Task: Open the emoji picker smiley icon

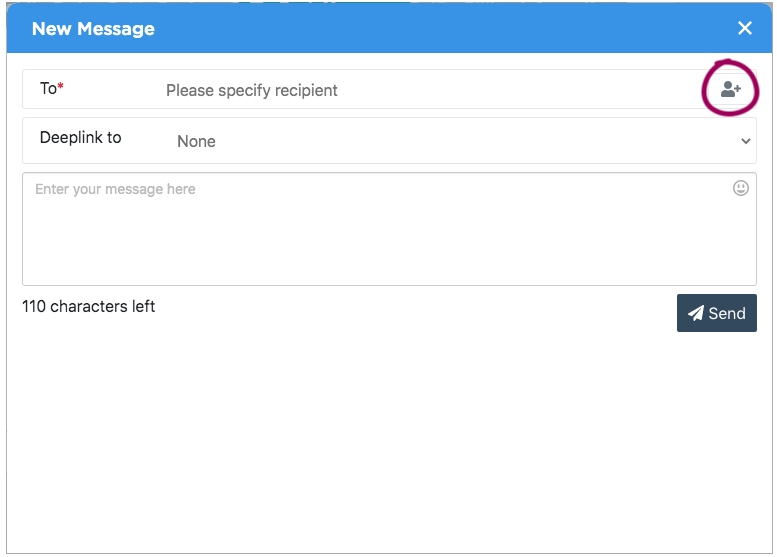Action: point(741,188)
